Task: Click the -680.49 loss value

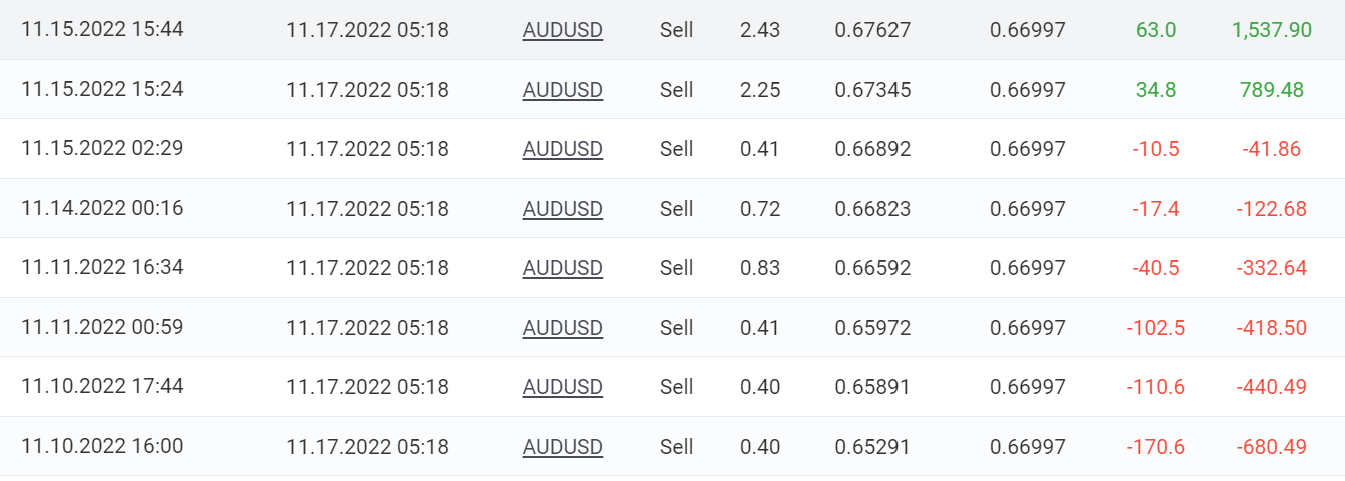Action: click(x=1272, y=447)
